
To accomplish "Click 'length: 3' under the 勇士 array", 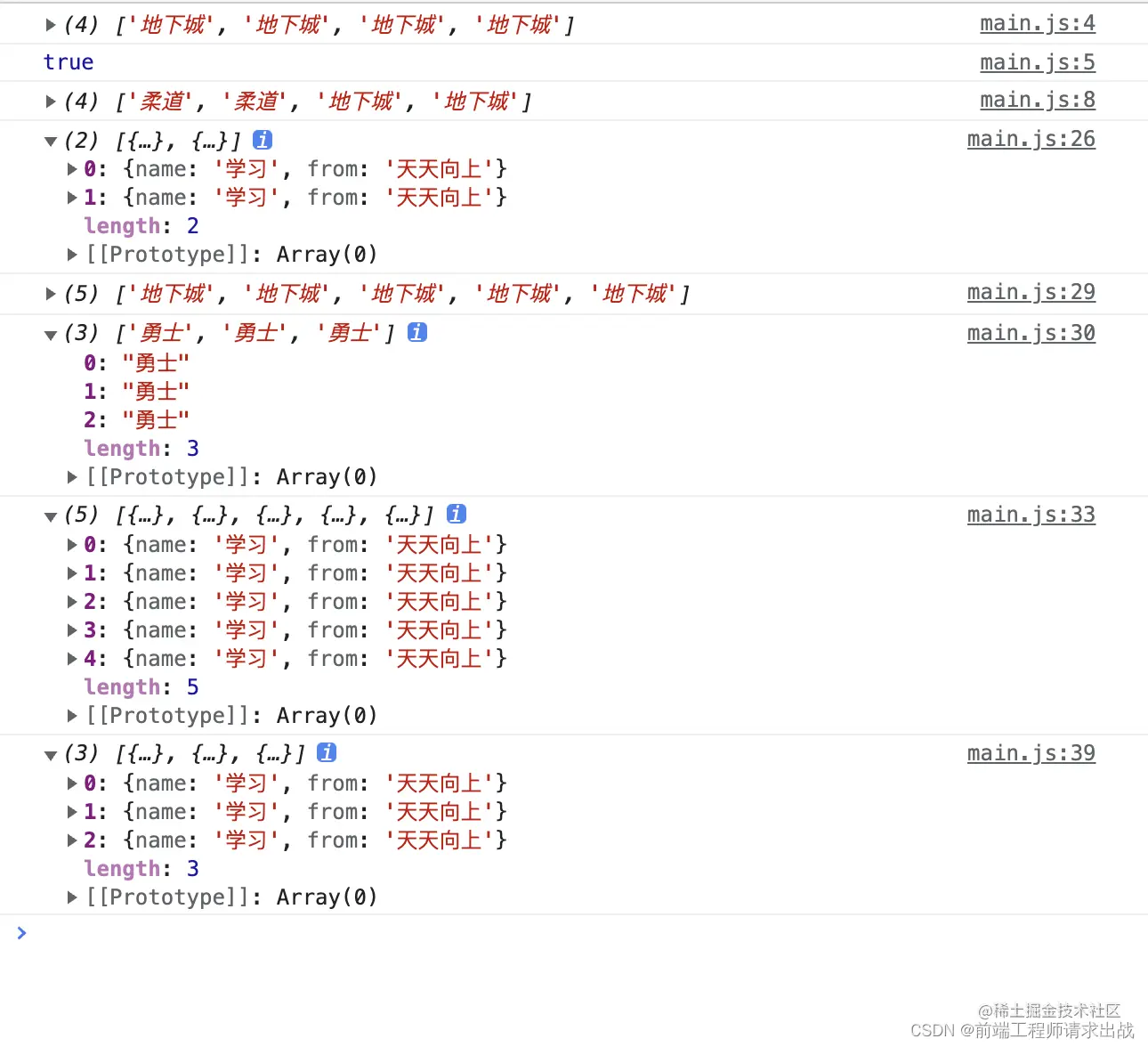I will [141, 449].
